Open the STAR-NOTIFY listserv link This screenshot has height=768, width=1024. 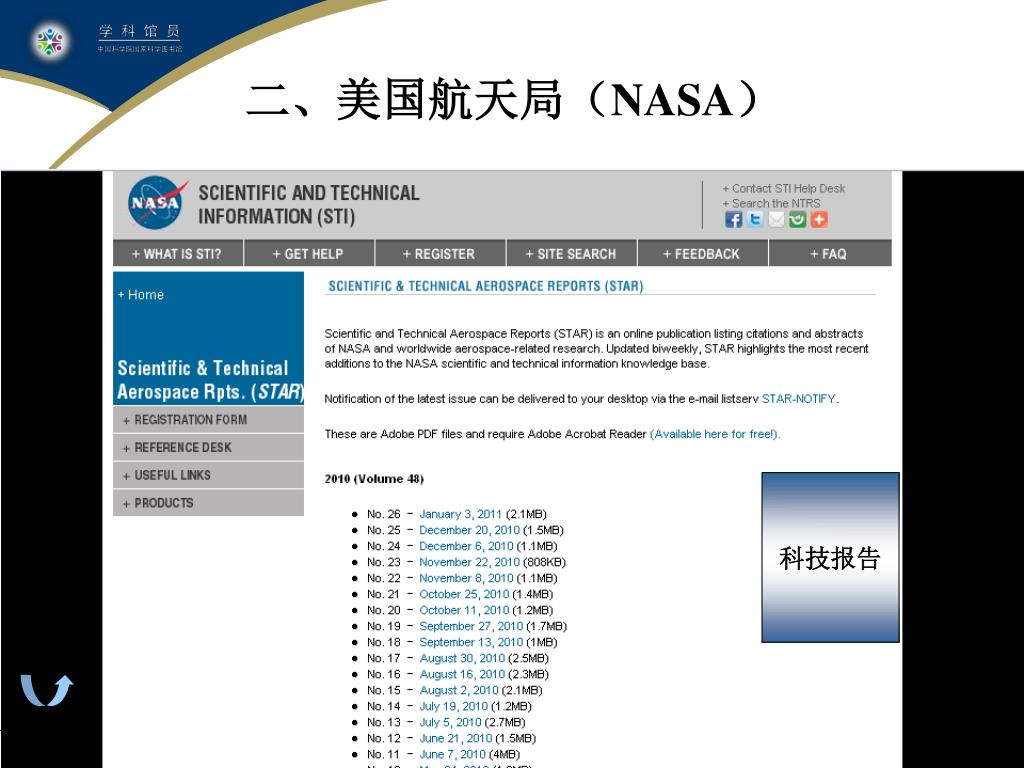point(799,398)
